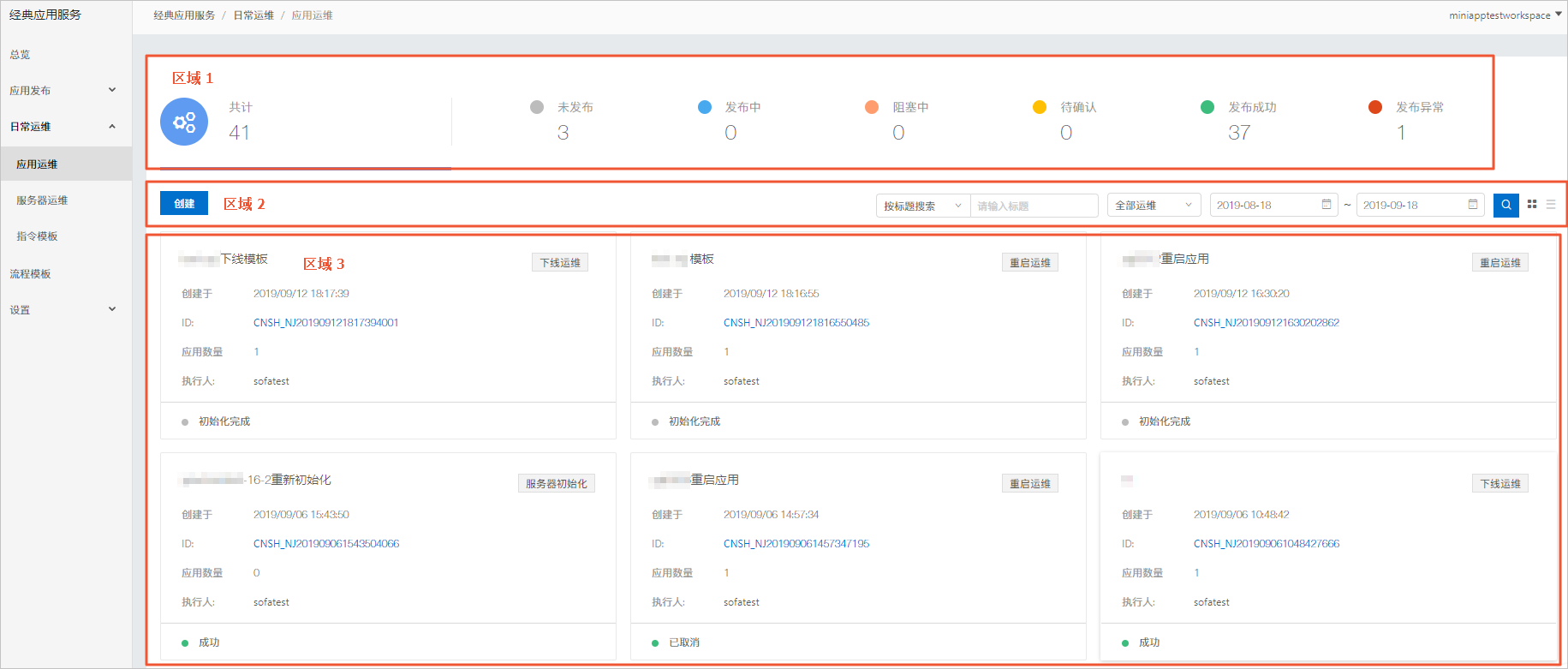Click 经典应用服务 sidebar header
The height and width of the screenshot is (669, 1568).
click(x=45, y=15)
